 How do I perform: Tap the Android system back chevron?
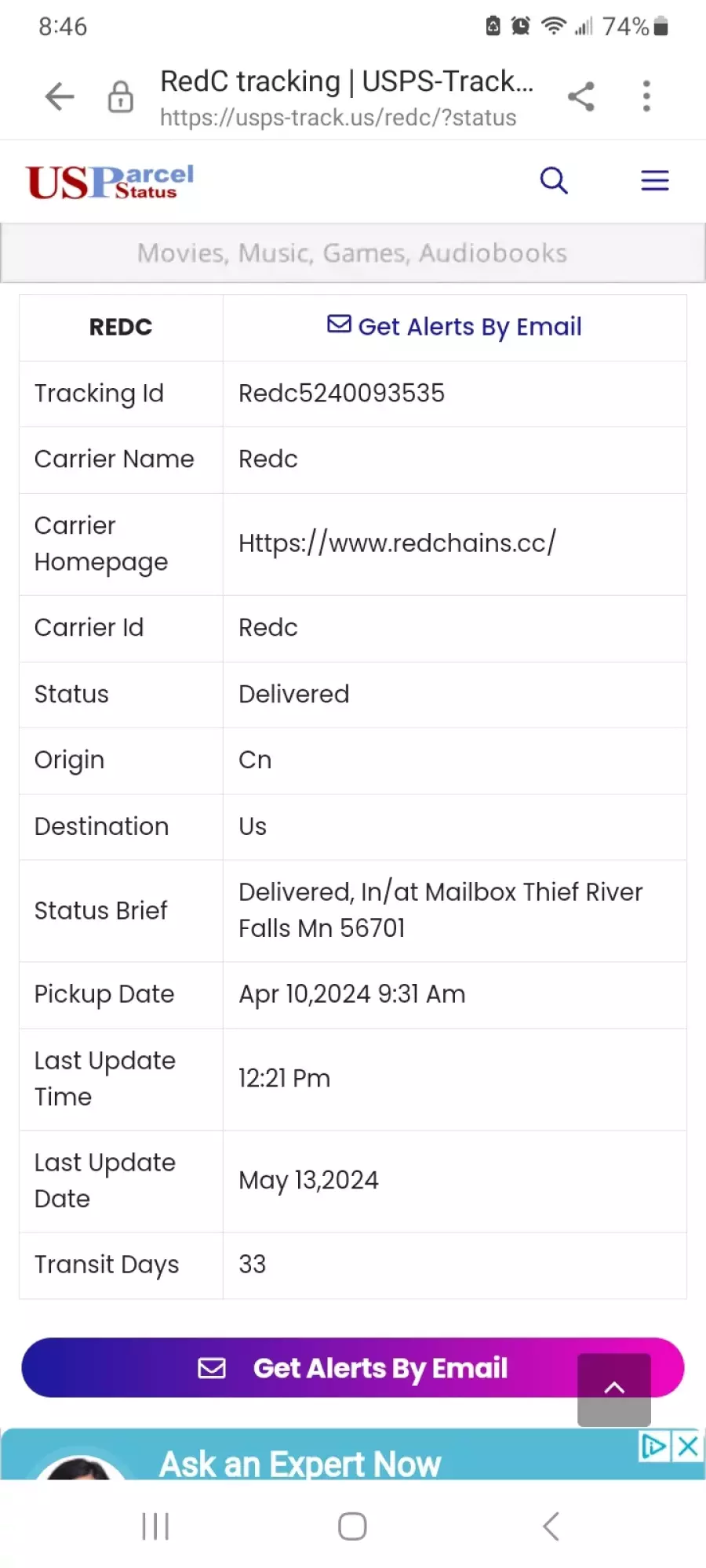tap(551, 1526)
